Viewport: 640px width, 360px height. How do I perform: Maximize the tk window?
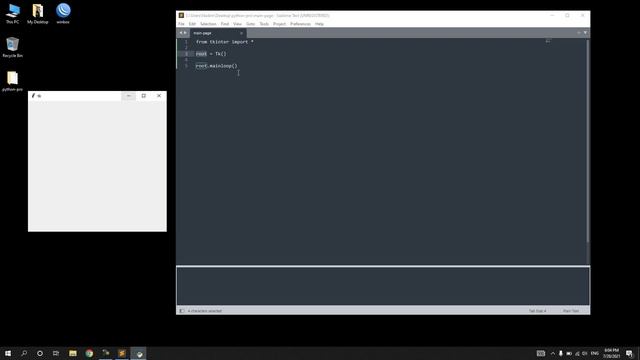coord(144,96)
